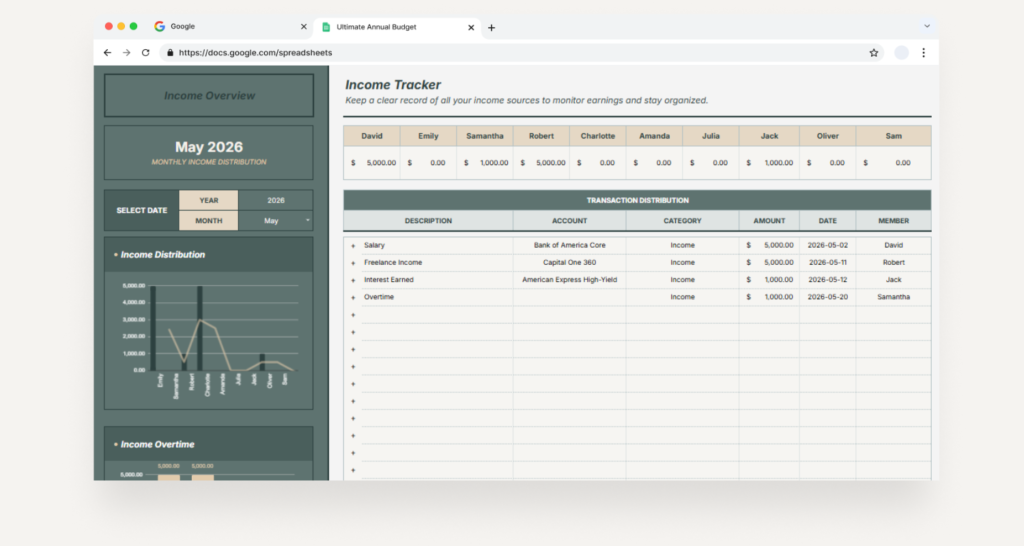This screenshot has width=1024, height=546.
Task: Click the Freelance Income description cell
Action: coord(438,263)
